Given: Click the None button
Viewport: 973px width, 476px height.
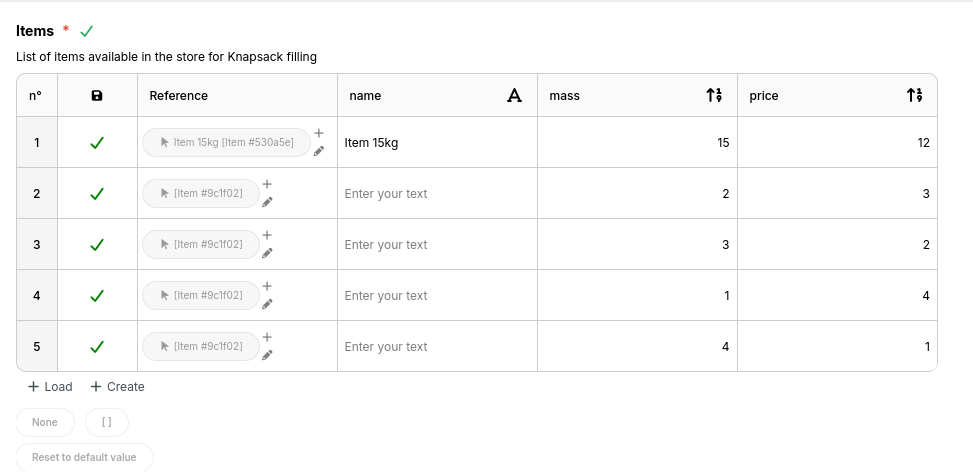Looking at the screenshot, I should pyautogui.click(x=45, y=422).
